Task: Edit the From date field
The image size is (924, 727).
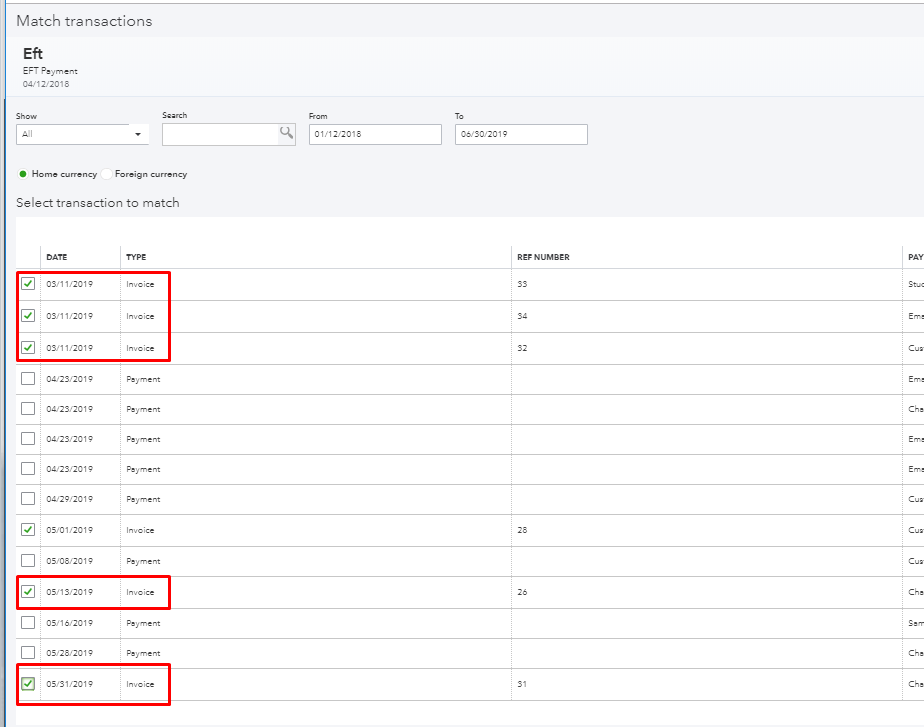Action: tap(374, 134)
